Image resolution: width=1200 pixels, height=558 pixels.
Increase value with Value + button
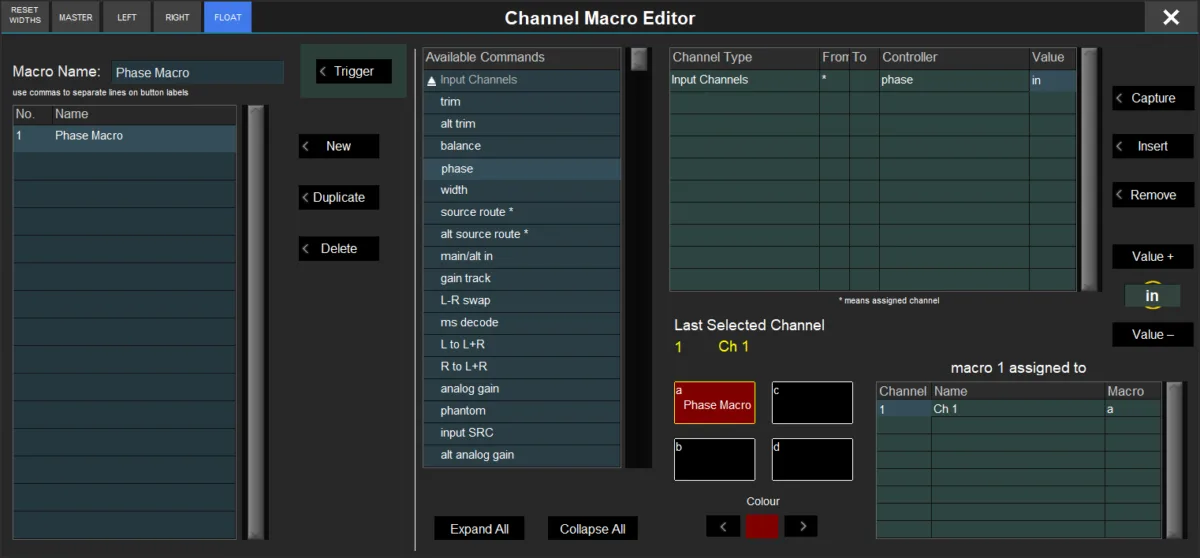tap(1153, 256)
